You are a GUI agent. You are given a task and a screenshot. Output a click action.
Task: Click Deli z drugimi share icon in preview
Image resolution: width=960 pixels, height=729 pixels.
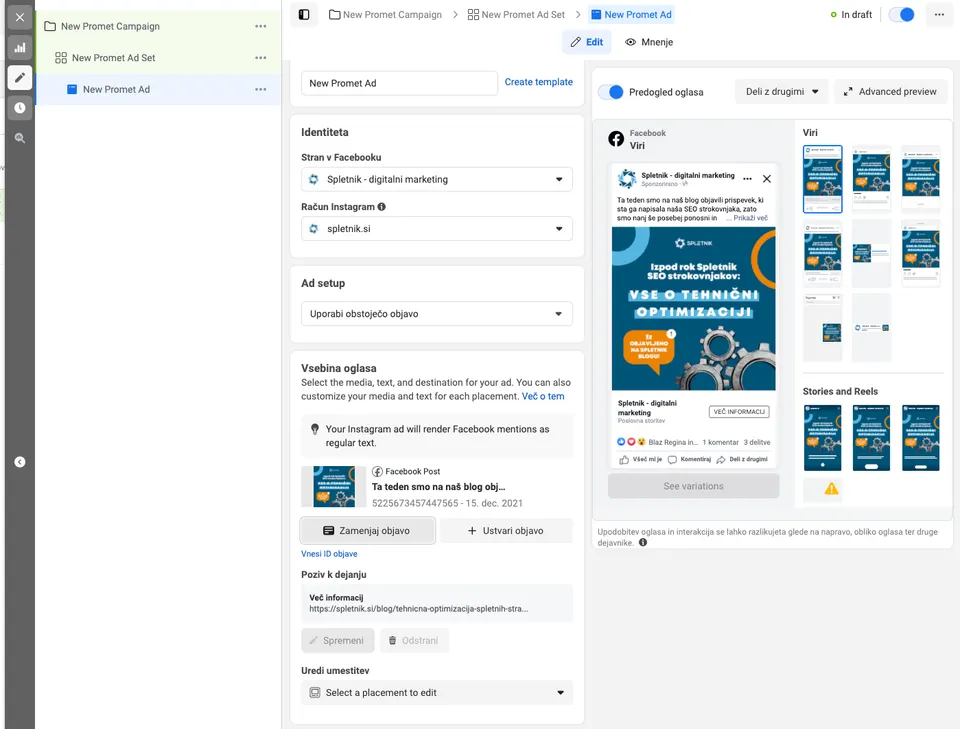[721, 460]
